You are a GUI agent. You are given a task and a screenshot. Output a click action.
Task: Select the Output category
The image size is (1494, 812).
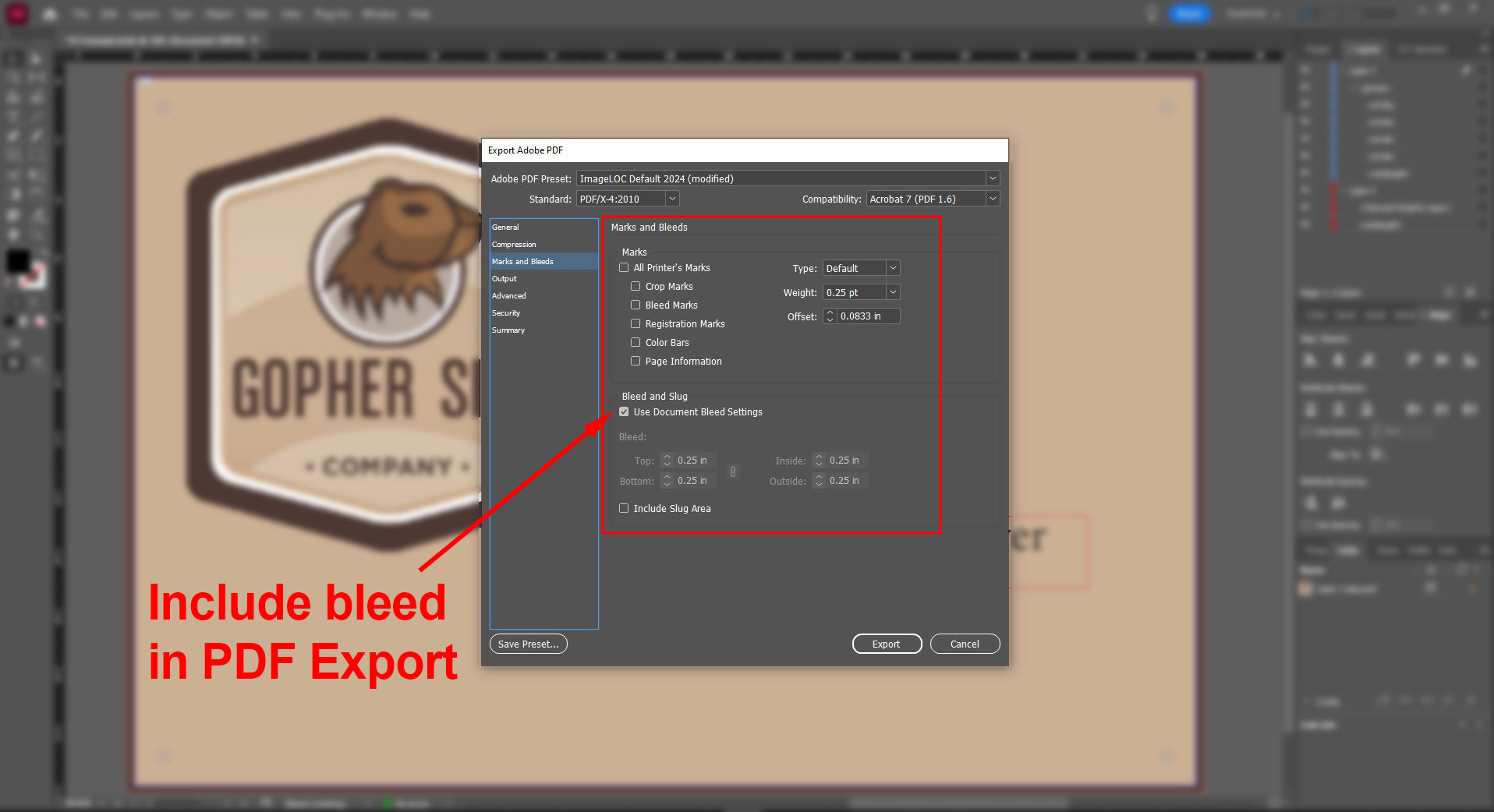click(x=543, y=279)
